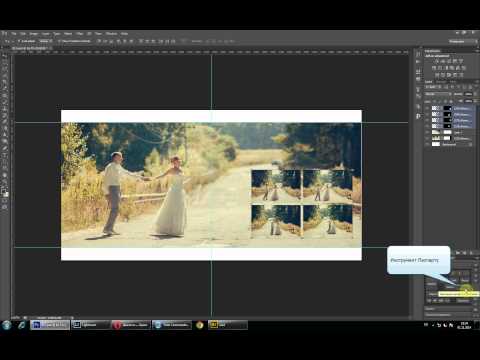This screenshot has height=360, width=480.
Task: Click the layer Opacity value field
Action: click(469, 94)
